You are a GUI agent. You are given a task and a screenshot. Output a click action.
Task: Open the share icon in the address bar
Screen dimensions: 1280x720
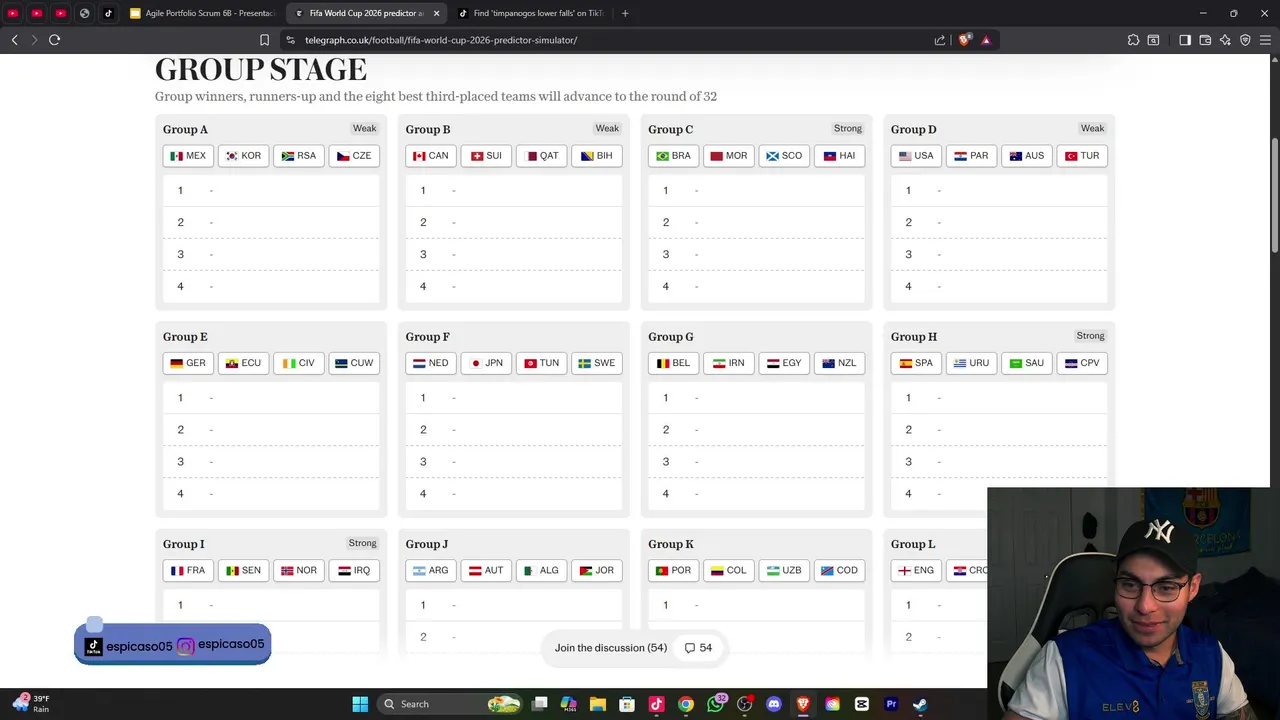[x=940, y=40]
